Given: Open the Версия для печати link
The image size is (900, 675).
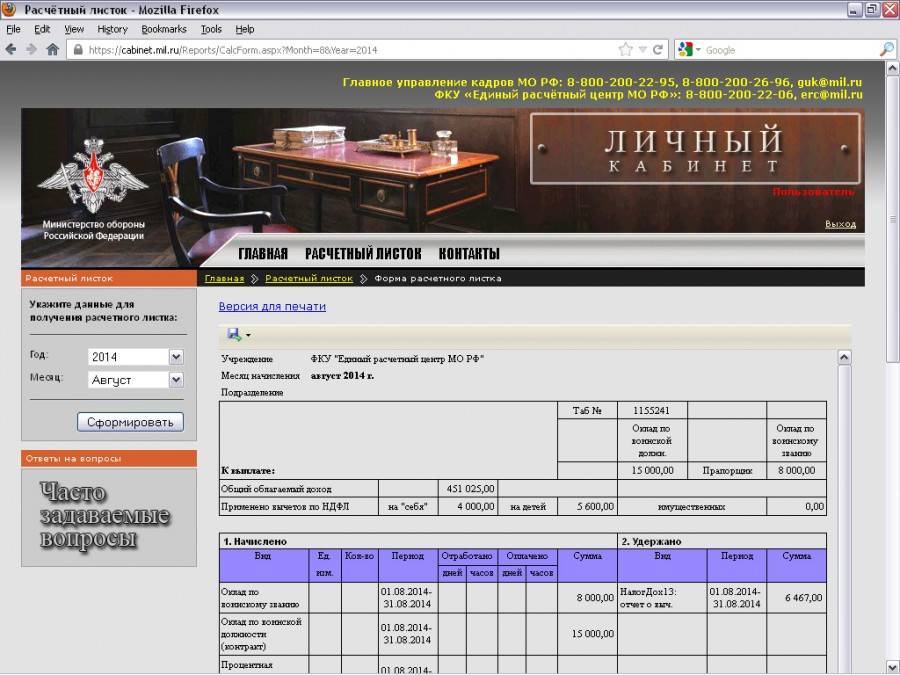Looking at the screenshot, I should pos(272,307).
